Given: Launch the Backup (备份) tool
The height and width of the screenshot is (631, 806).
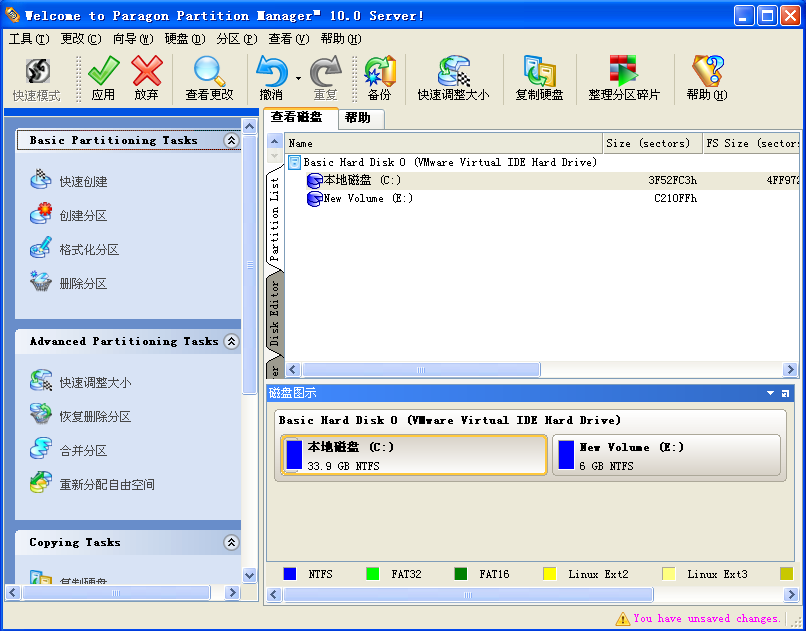Looking at the screenshot, I should (379, 71).
